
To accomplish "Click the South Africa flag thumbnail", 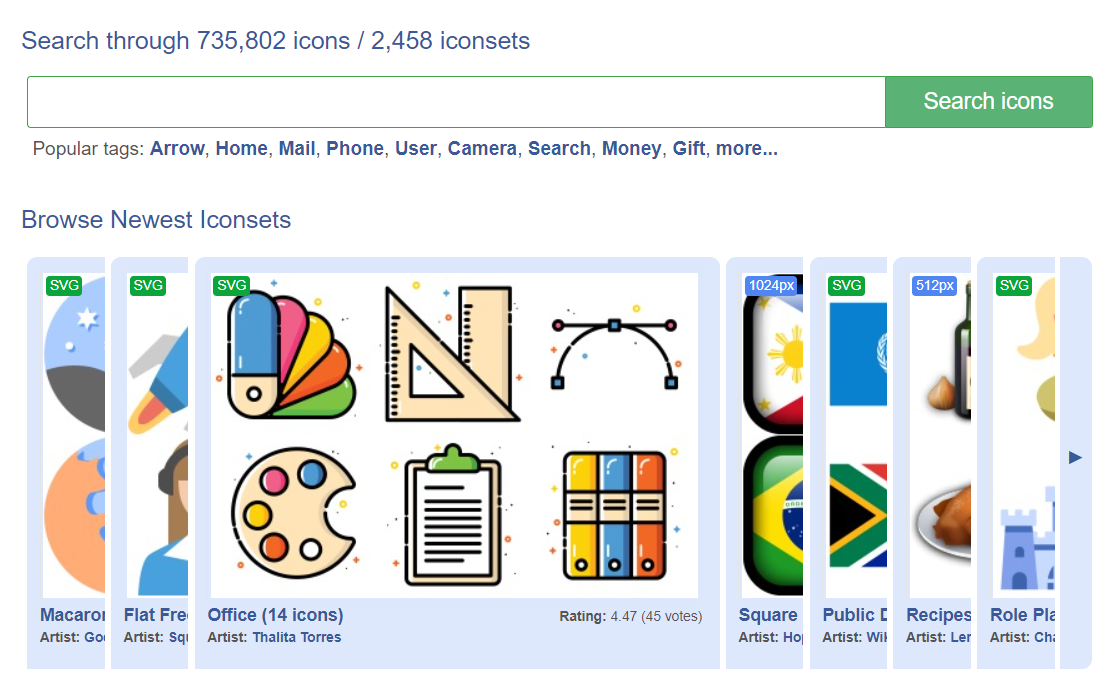I will [x=858, y=515].
